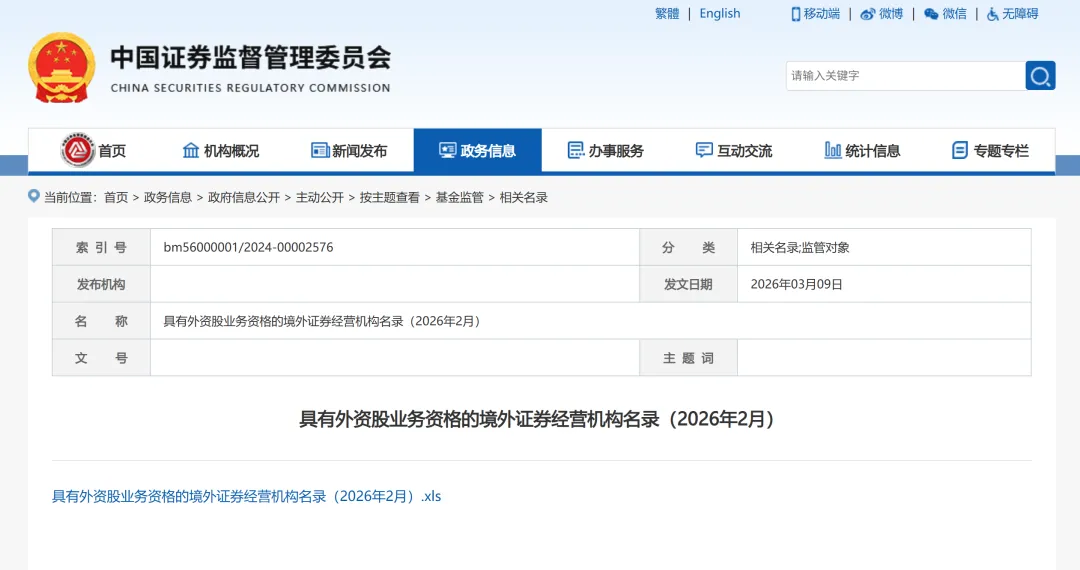Click the national emblem logo
Image resolution: width=1080 pixels, height=570 pixels.
(x=61, y=68)
